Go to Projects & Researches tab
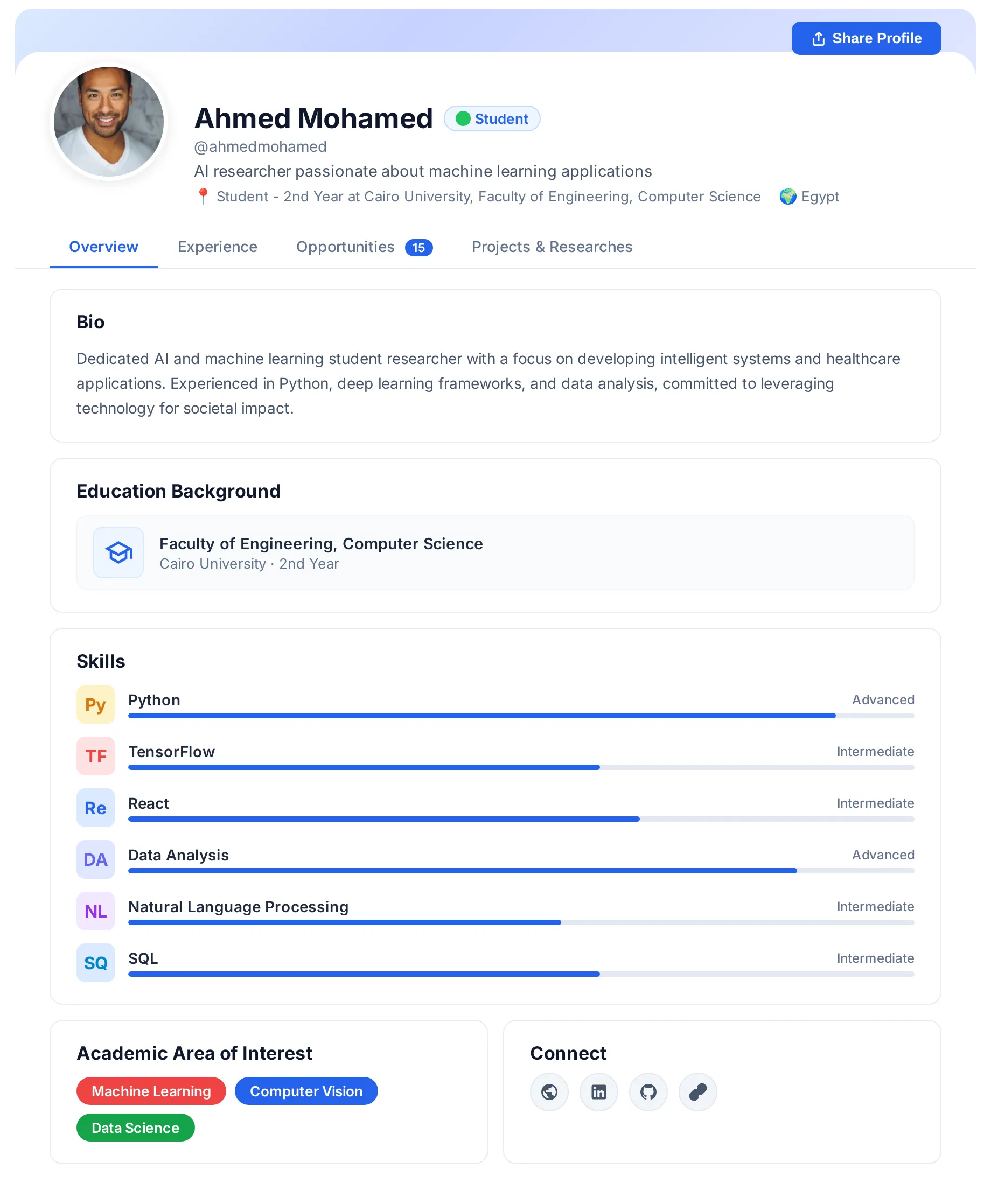 [x=552, y=247]
